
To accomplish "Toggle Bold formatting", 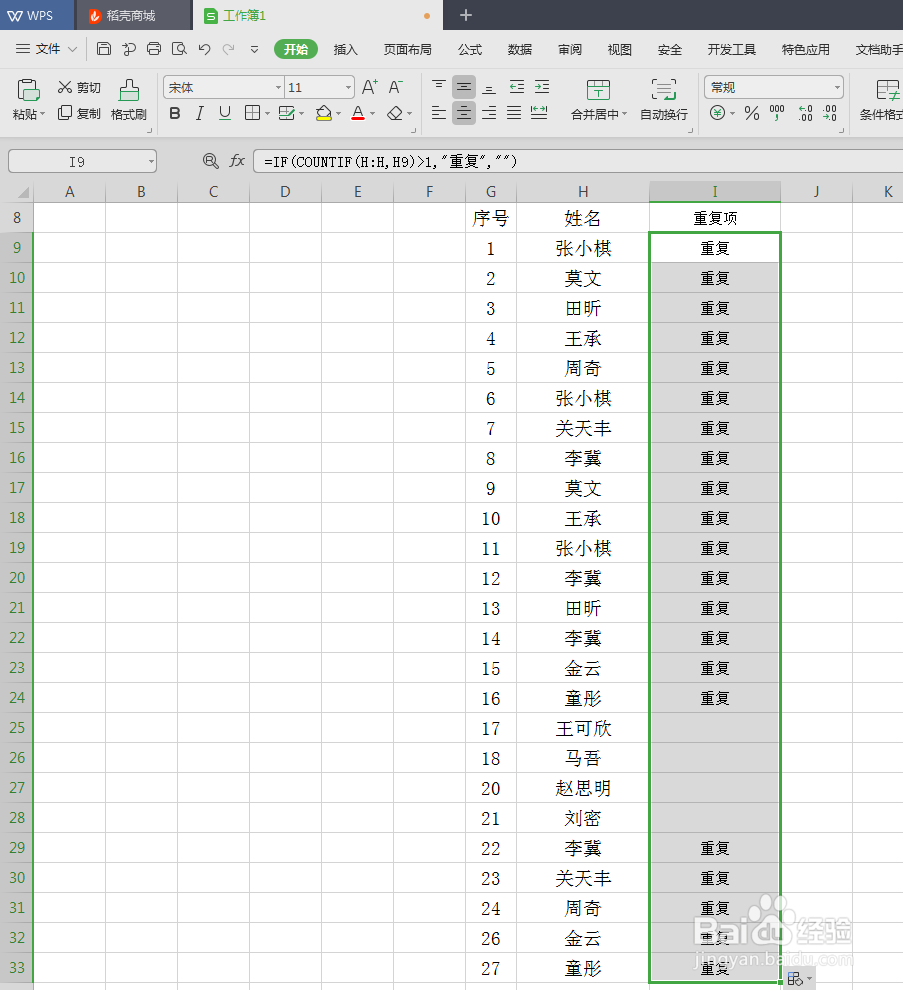I will point(175,114).
